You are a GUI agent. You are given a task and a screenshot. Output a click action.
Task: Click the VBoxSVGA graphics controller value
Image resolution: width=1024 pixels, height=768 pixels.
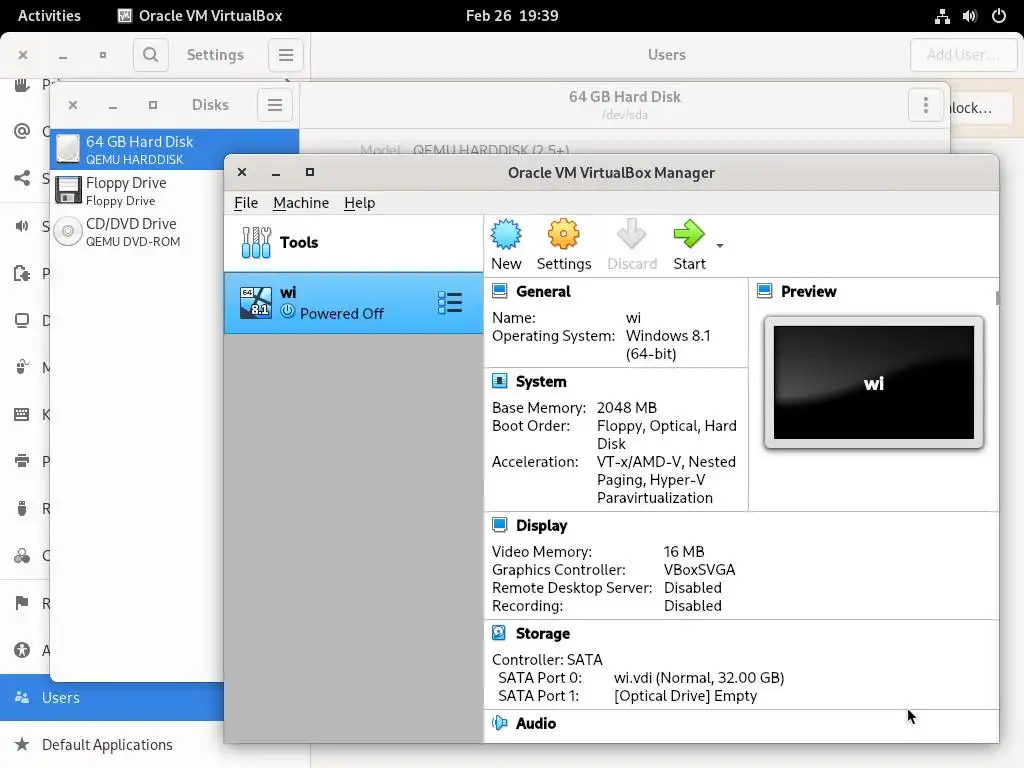[x=699, y=569]
